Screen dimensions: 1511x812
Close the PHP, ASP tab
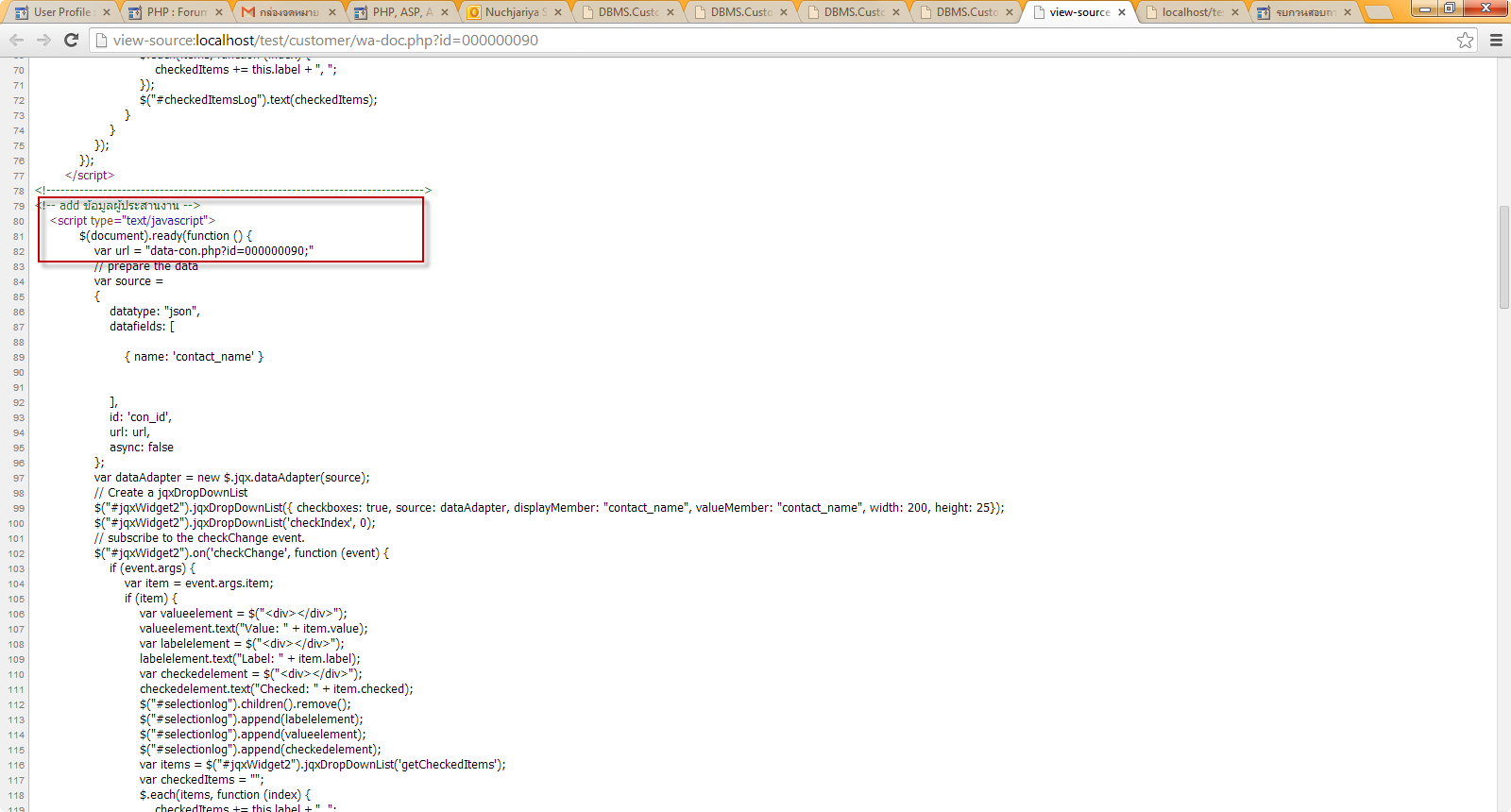point(445,12)
